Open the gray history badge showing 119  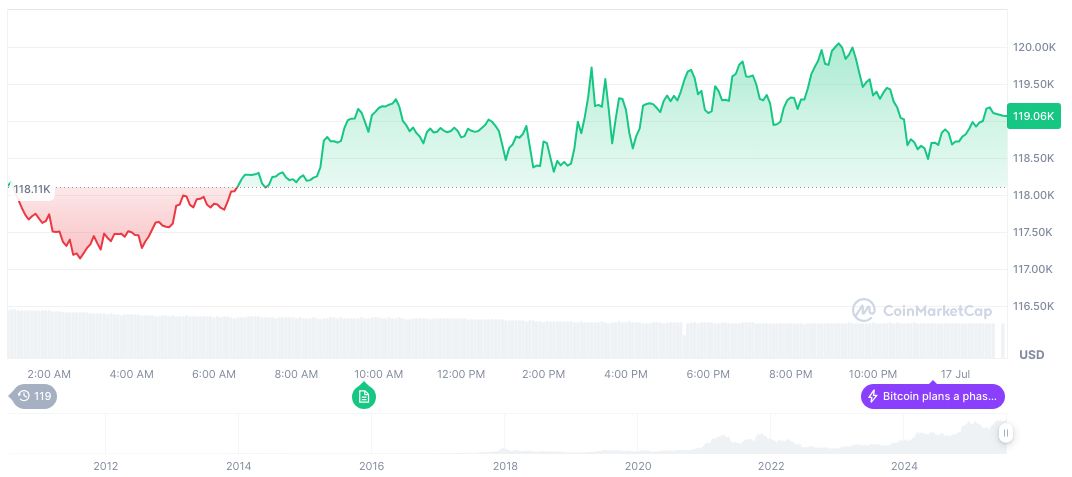pyautogui.click(x=34, y=397)
